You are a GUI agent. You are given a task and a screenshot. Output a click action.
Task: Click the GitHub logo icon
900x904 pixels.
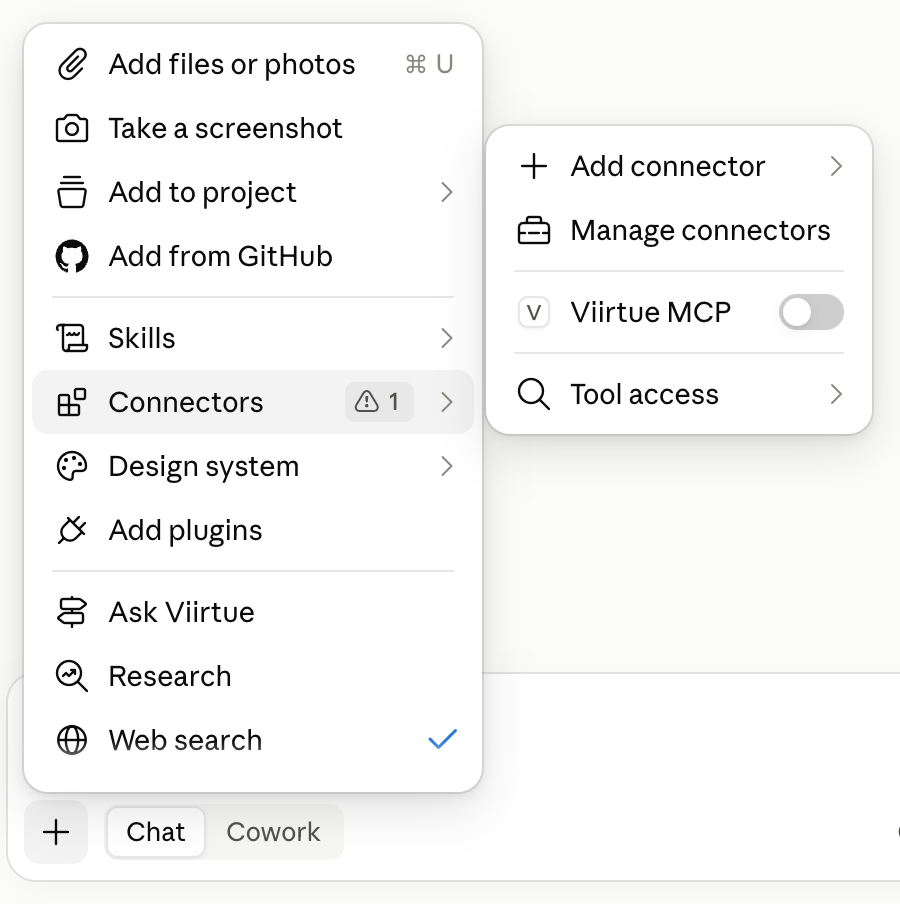pos(72,256)
